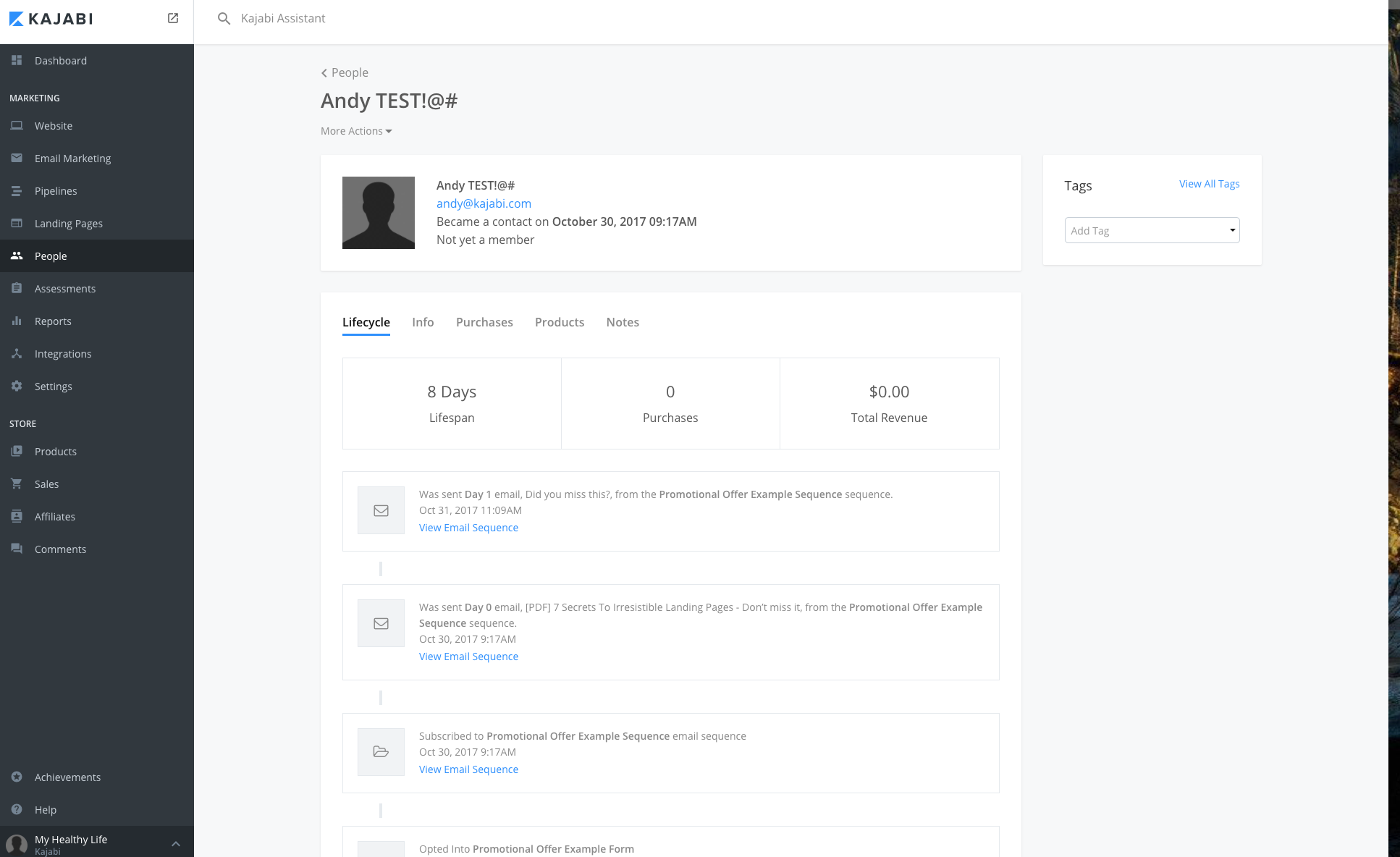Click 'Not yet a member' text
Screen dimensions: 1400x857
[x=485, y=240]
